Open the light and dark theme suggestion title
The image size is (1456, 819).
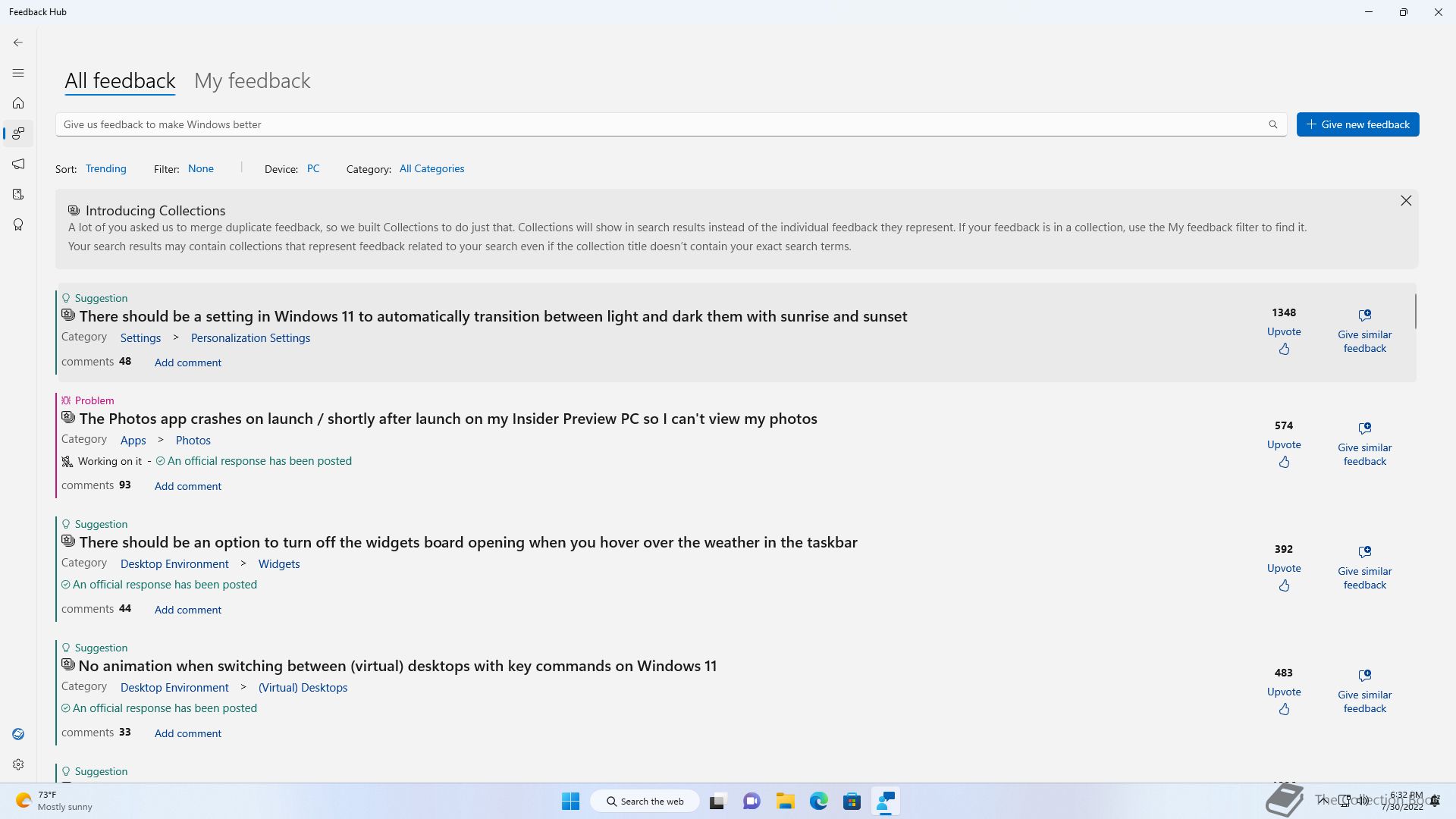point(493,316)
